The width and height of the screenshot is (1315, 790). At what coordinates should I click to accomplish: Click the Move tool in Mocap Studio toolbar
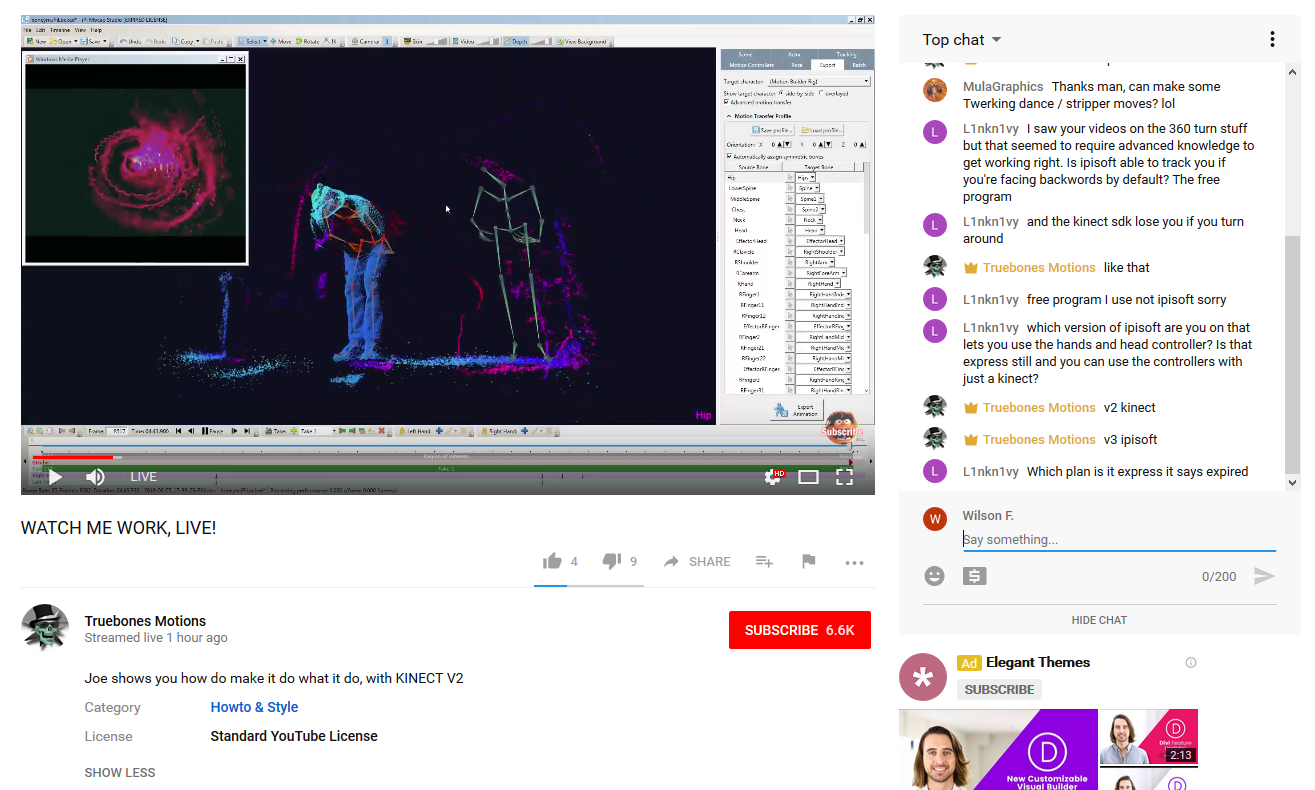(x=281, y=41)
